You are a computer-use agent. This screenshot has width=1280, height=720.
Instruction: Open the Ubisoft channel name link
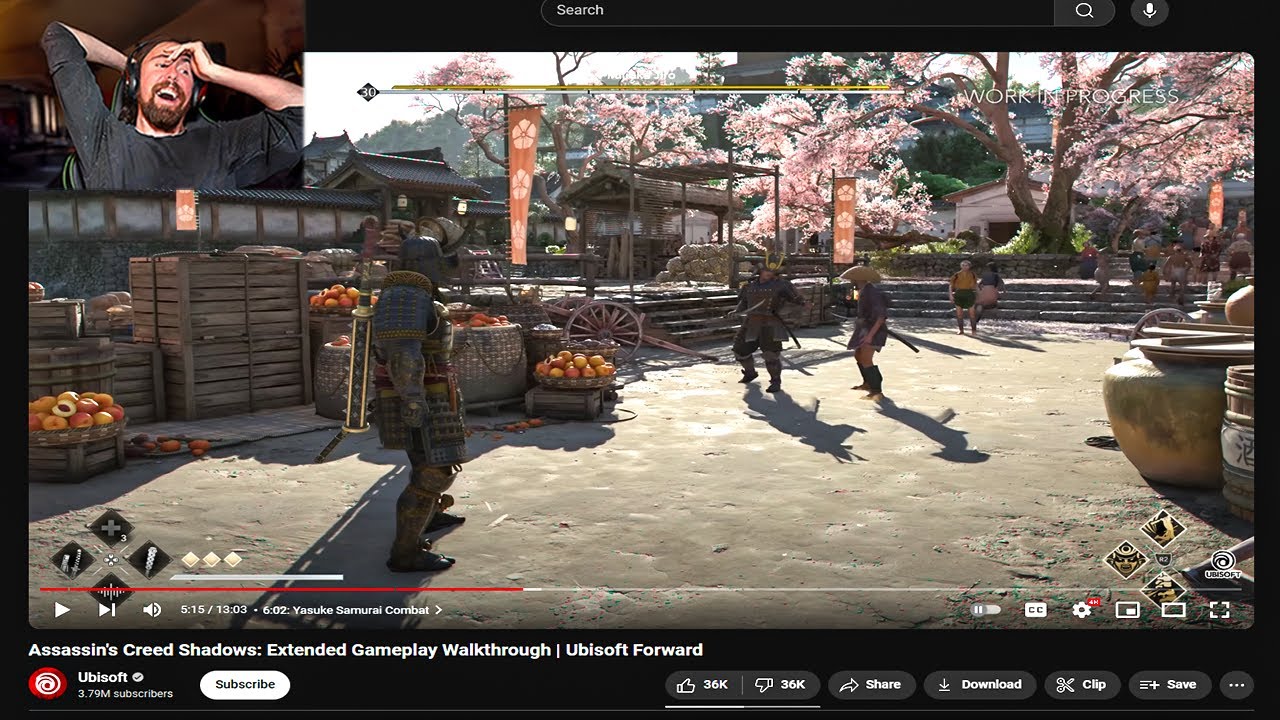pos(103,677)
